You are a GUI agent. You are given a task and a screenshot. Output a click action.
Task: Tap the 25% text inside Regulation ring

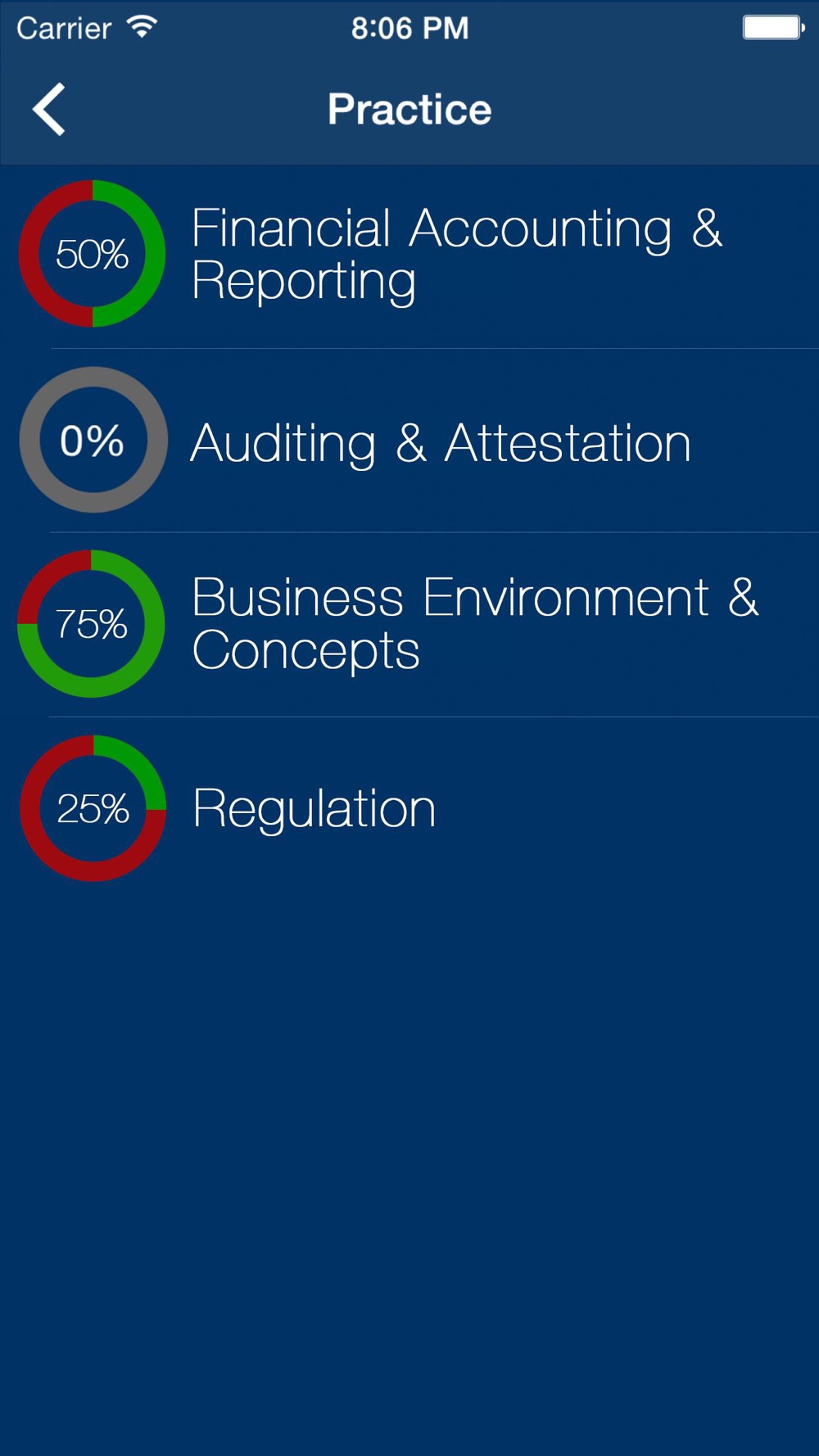coord(93,809)
